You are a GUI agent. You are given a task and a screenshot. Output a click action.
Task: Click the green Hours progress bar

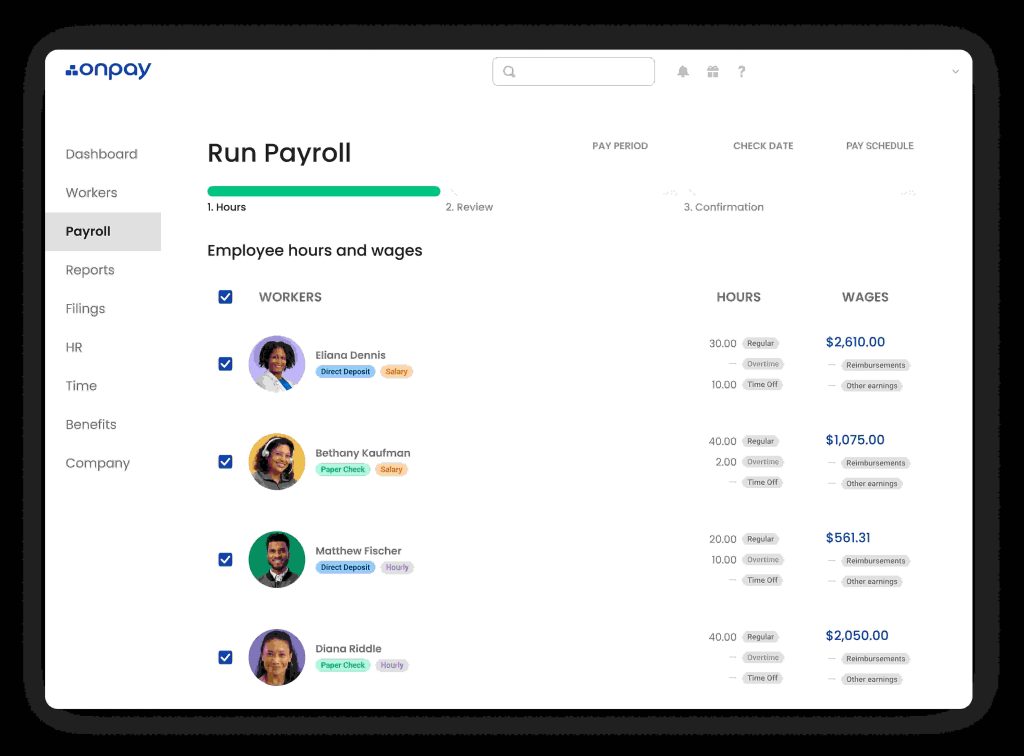click(324, 191)
